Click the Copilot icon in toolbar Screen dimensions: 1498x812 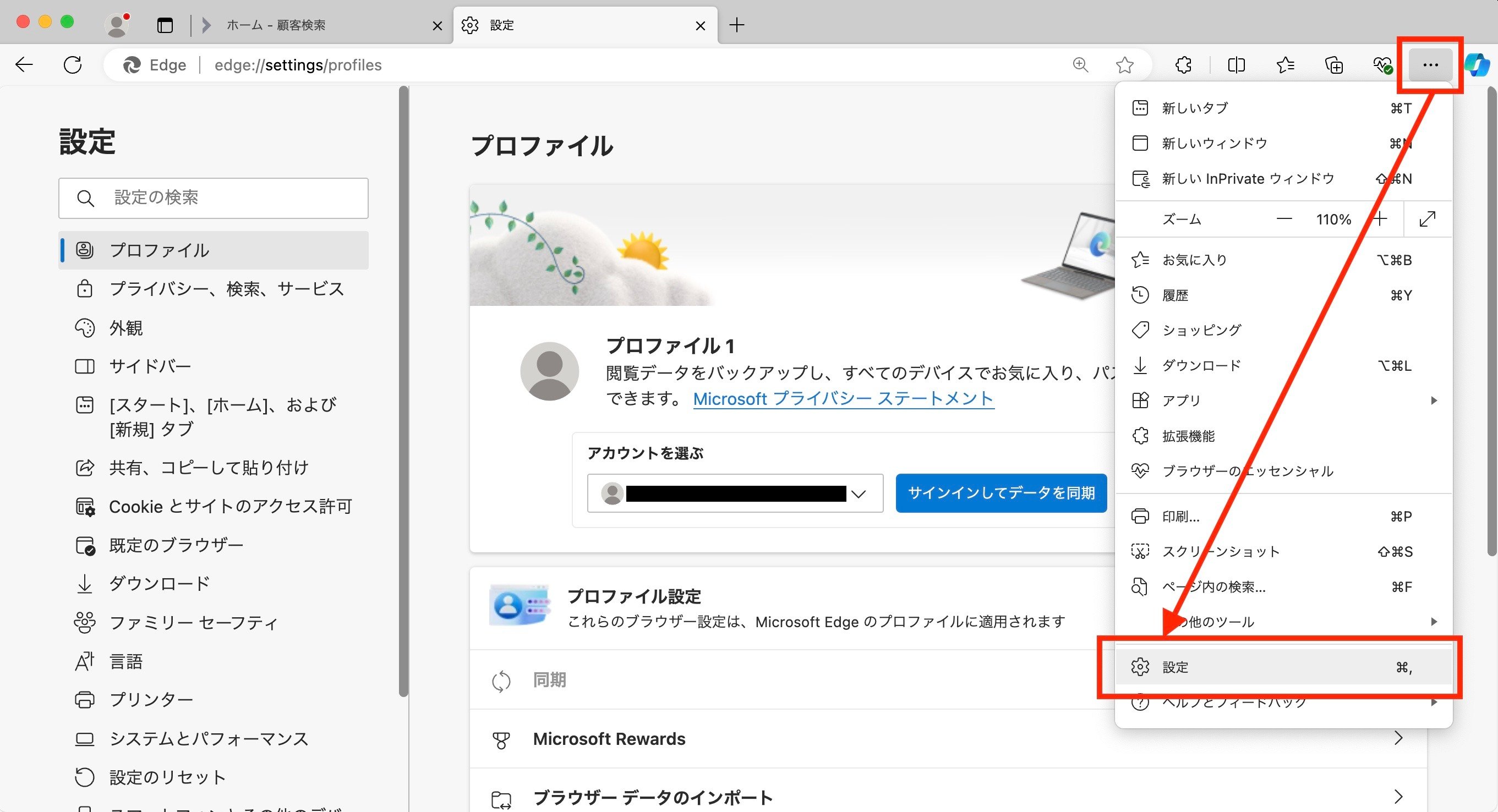click(1478, 64)
